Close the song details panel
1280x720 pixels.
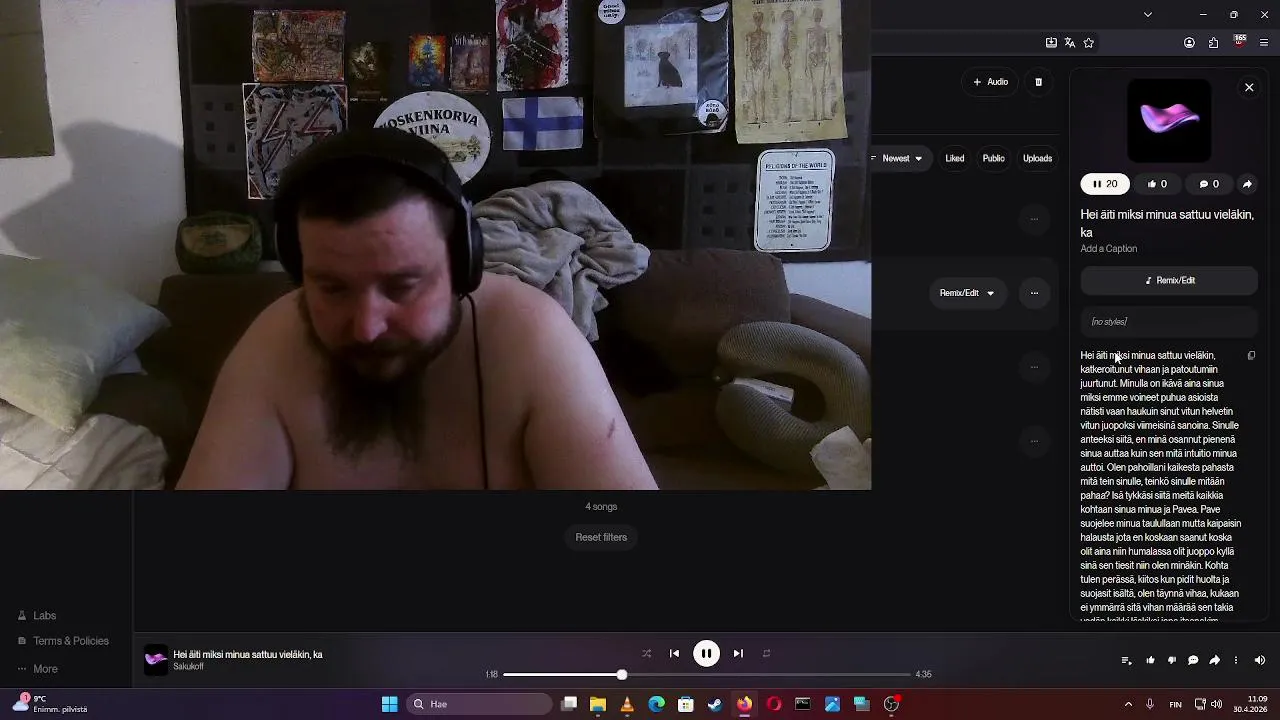click(x=1249, y=88)
